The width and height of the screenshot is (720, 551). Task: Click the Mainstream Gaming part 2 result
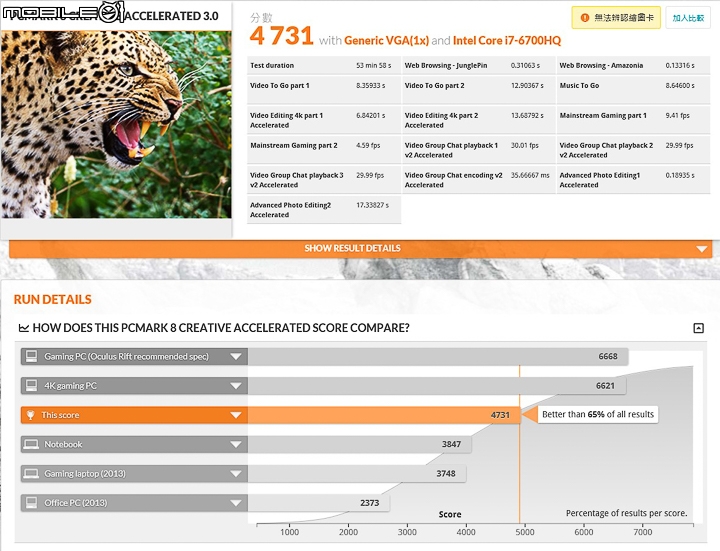(324, 150)
